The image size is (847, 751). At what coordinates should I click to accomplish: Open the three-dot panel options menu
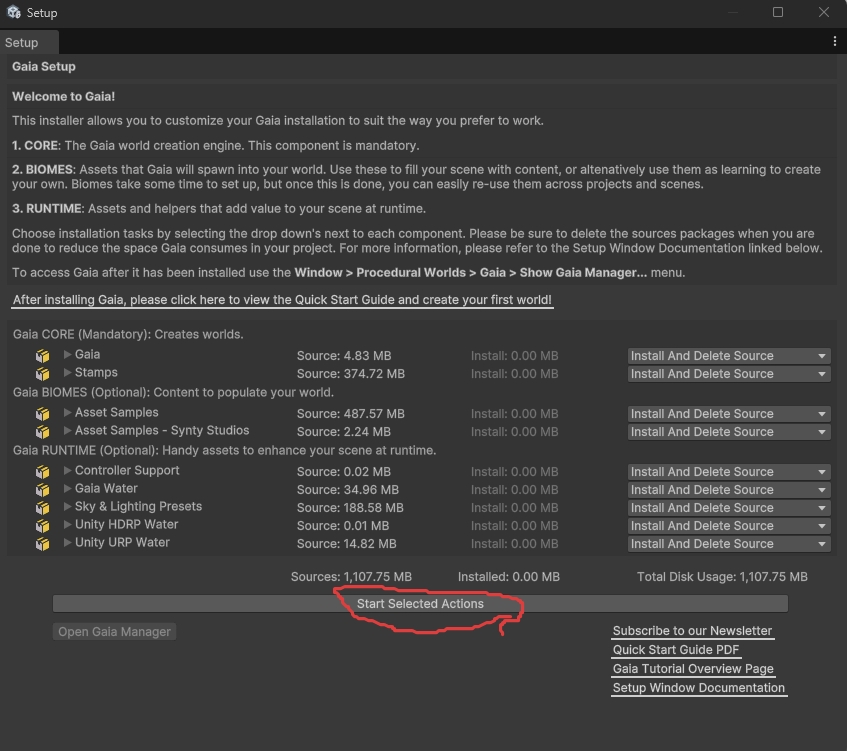coord(835,42)
